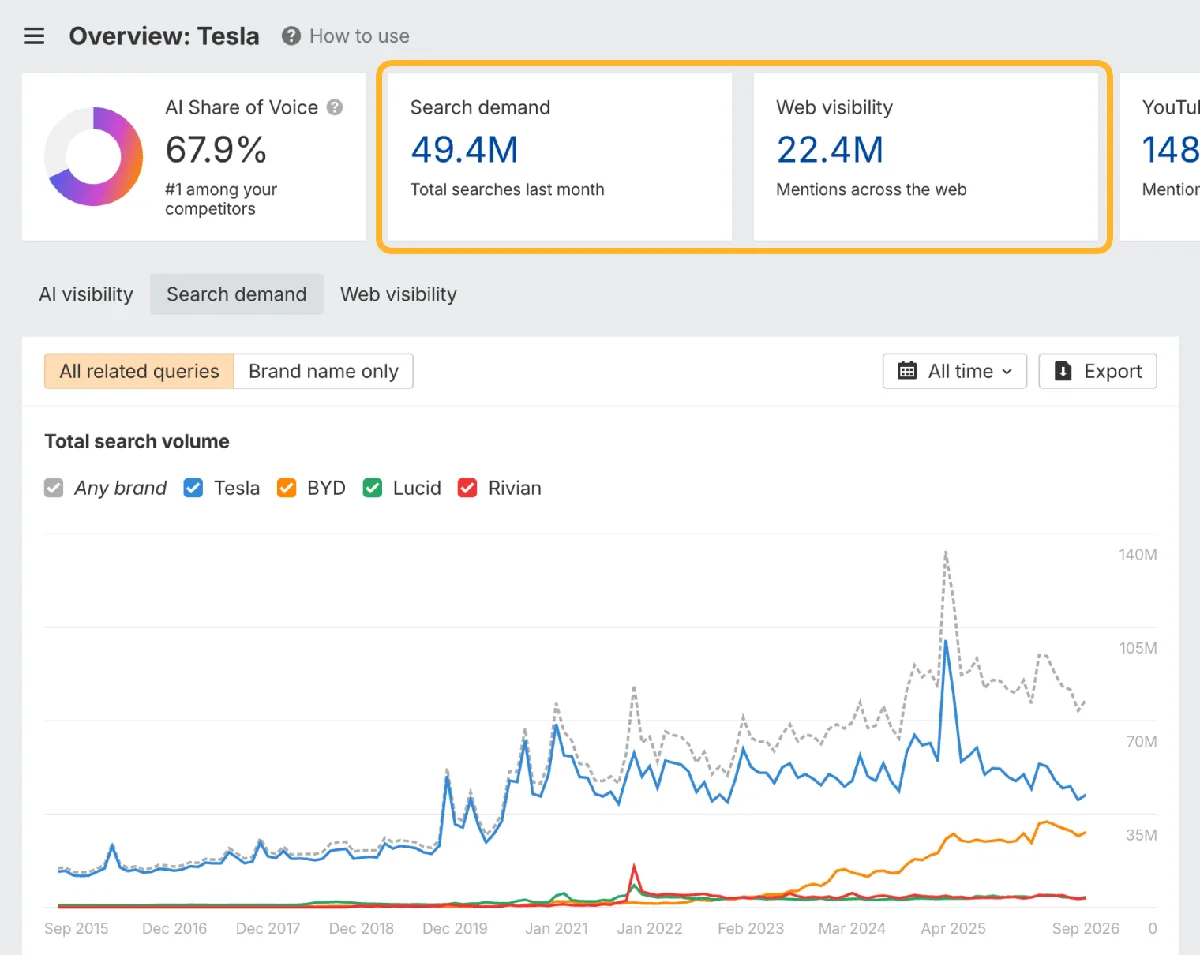Viewport: 1200px width, 955px height.
Task: Toggle the BYD series checkbox
Action: [x=287, y=488]
